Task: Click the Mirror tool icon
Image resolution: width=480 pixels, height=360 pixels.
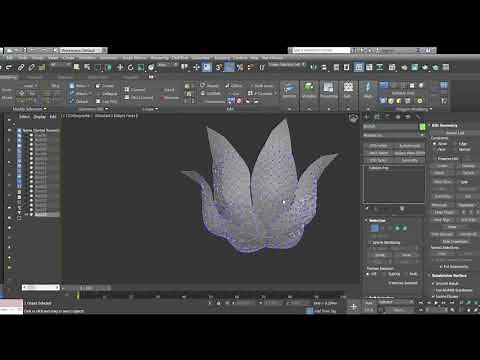Action: (x=313, y=67)
